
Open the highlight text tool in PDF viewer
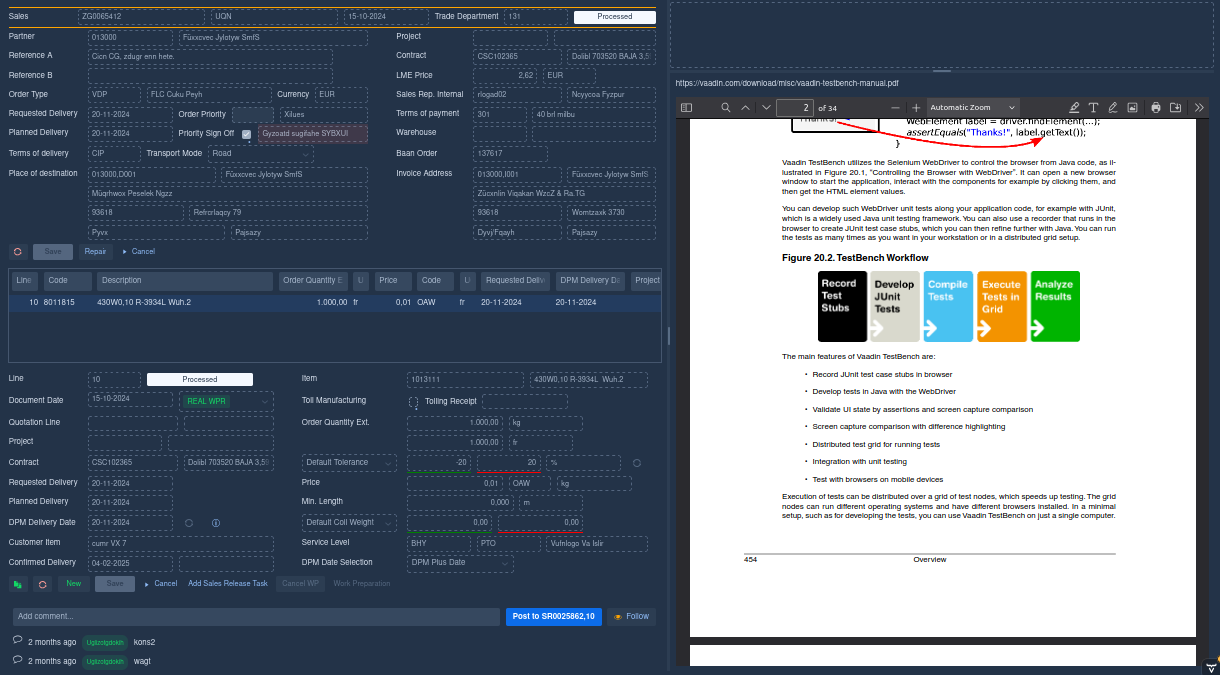[x=1074, y=107]
